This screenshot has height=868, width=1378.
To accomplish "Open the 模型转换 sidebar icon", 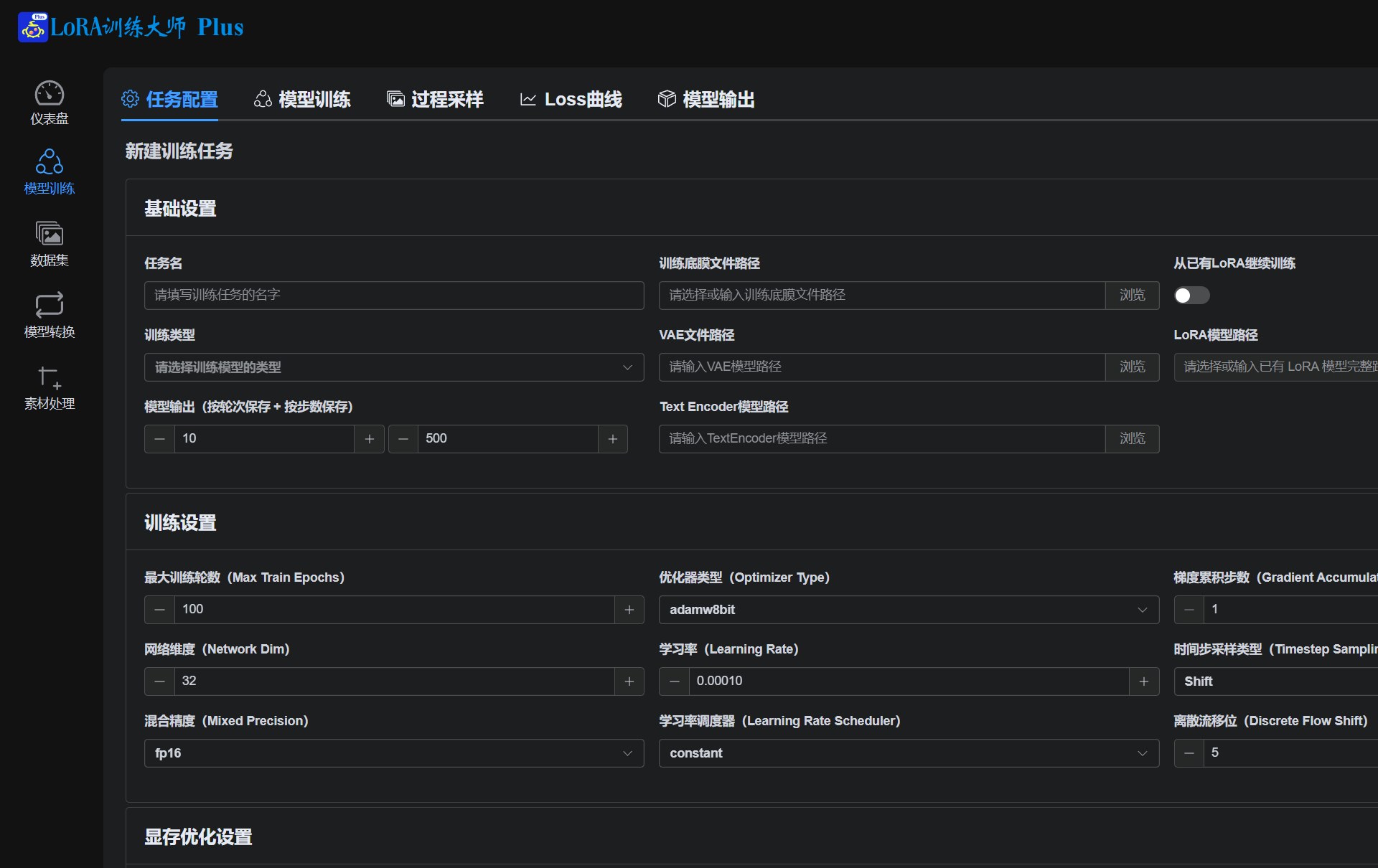I will point(50,316).
